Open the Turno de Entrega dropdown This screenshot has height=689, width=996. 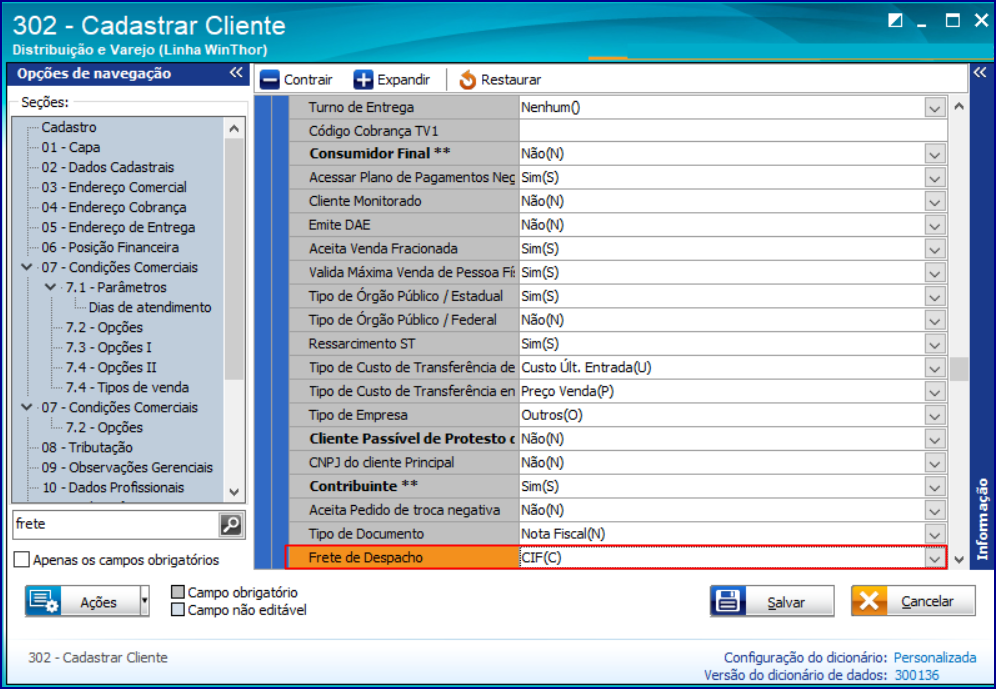(934, 107)
